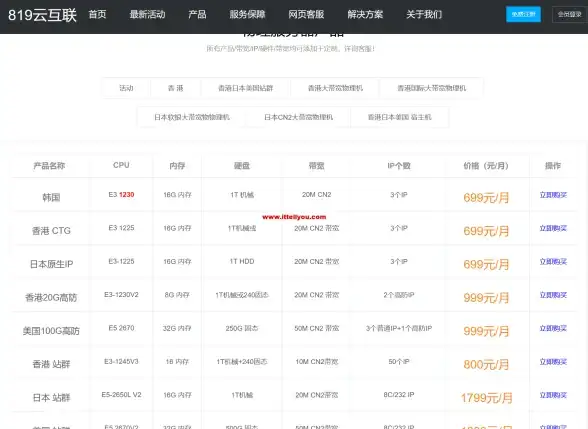Select the 日本 站群 product name cell
Image resolution: width=588 pixels, height=429 pixels.
coord(51,398)
